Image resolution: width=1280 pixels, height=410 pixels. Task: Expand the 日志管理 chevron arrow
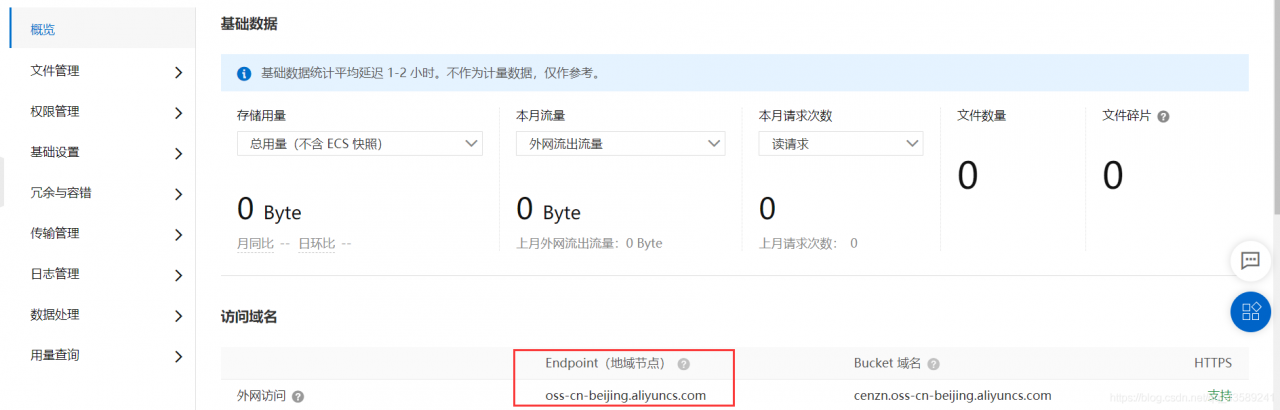coord(178,275)
